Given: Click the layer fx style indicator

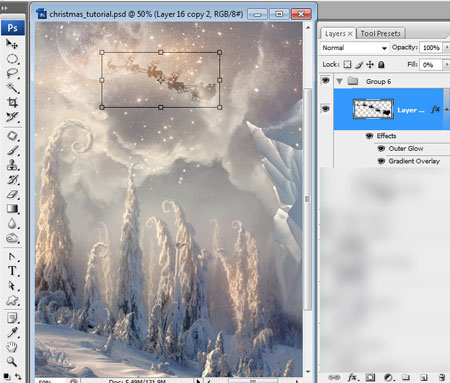Looking at the screenshot, I should click(x=435, y=109).
